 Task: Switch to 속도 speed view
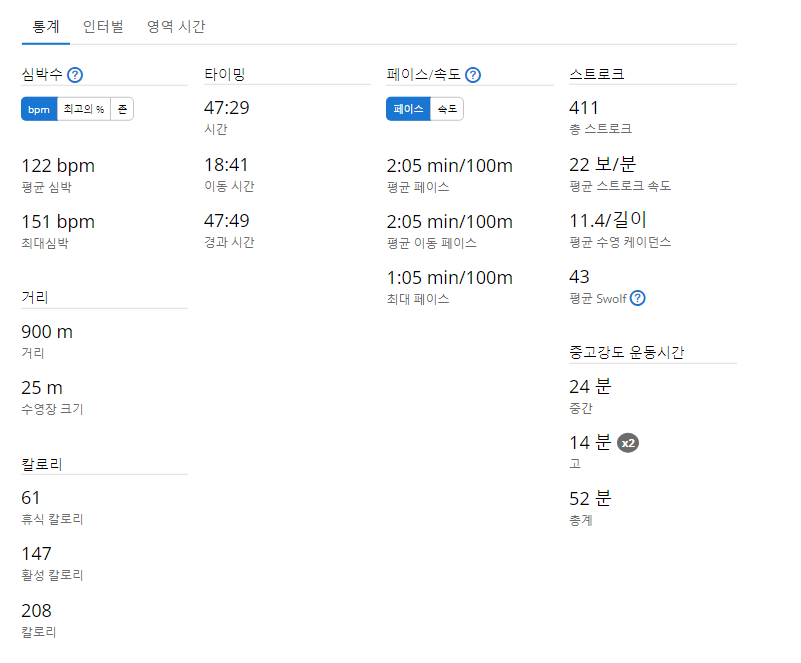pyautogui.click(x=447, y=109)
